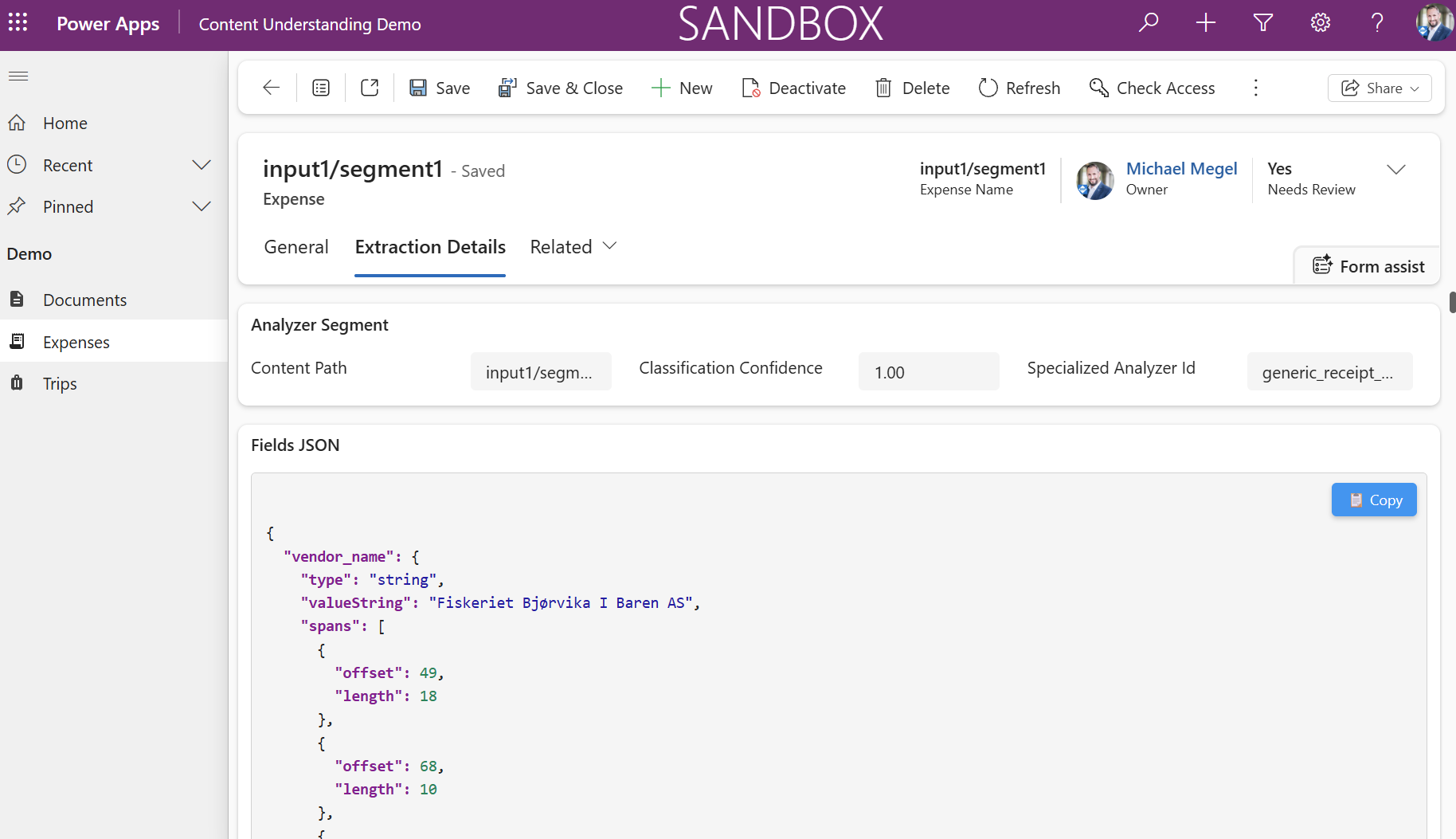Screen dimensions: 1456x839
Task: Open record set list icon
Action: (x=321, y=88)
